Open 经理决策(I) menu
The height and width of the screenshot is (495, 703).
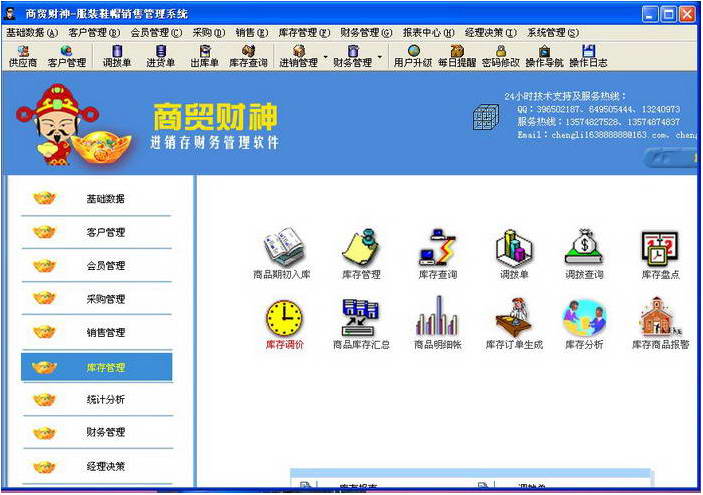click(x=491, y=33)
